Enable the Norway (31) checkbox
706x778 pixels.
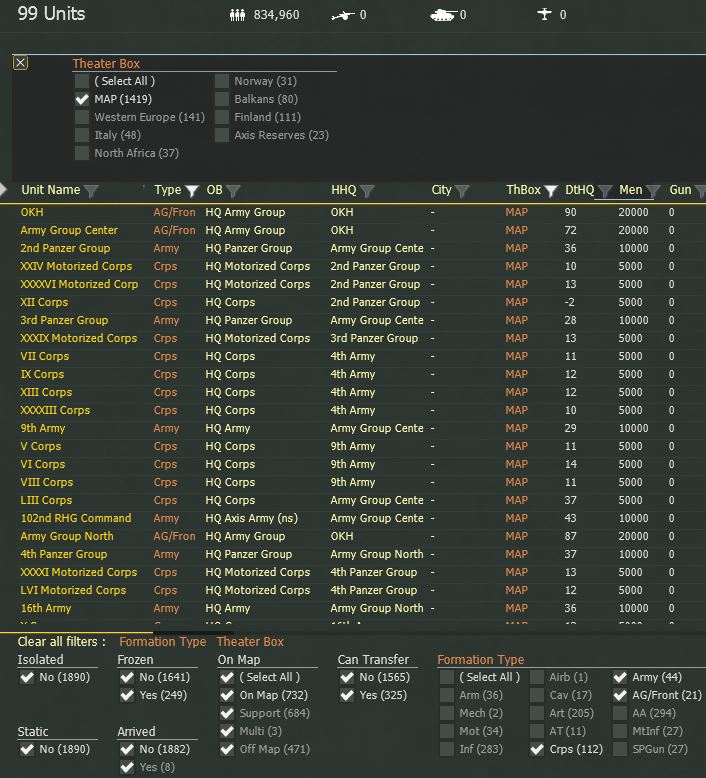click(x=222, y=81)
